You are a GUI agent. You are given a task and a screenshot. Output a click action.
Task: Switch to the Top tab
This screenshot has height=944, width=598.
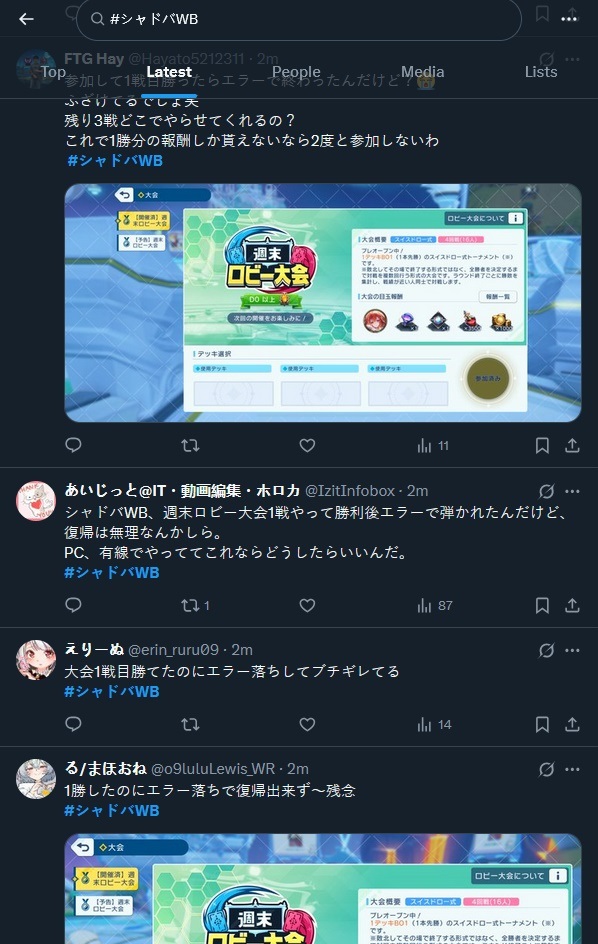53,72
